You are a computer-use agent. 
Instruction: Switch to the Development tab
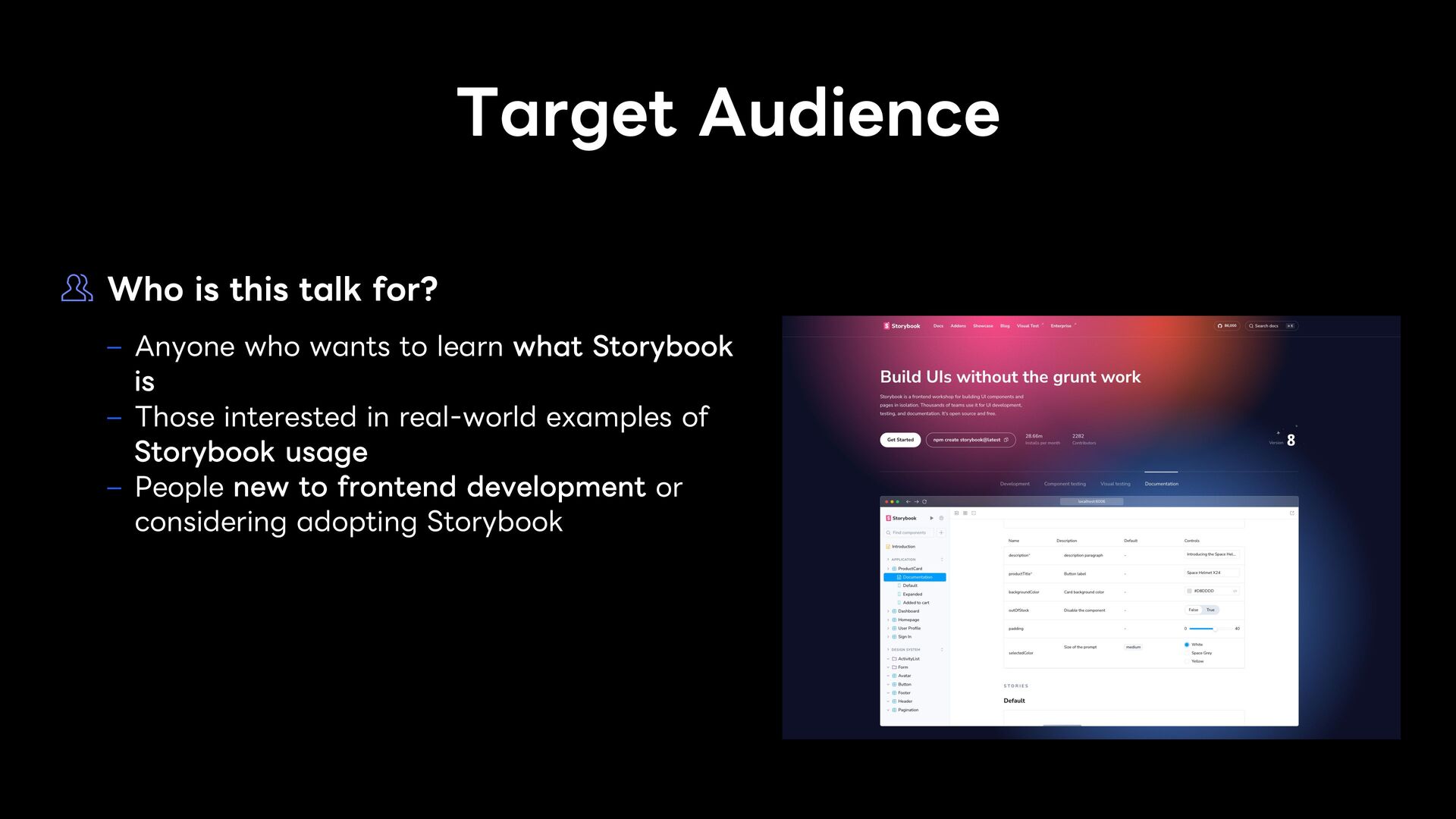point(1015,484)
